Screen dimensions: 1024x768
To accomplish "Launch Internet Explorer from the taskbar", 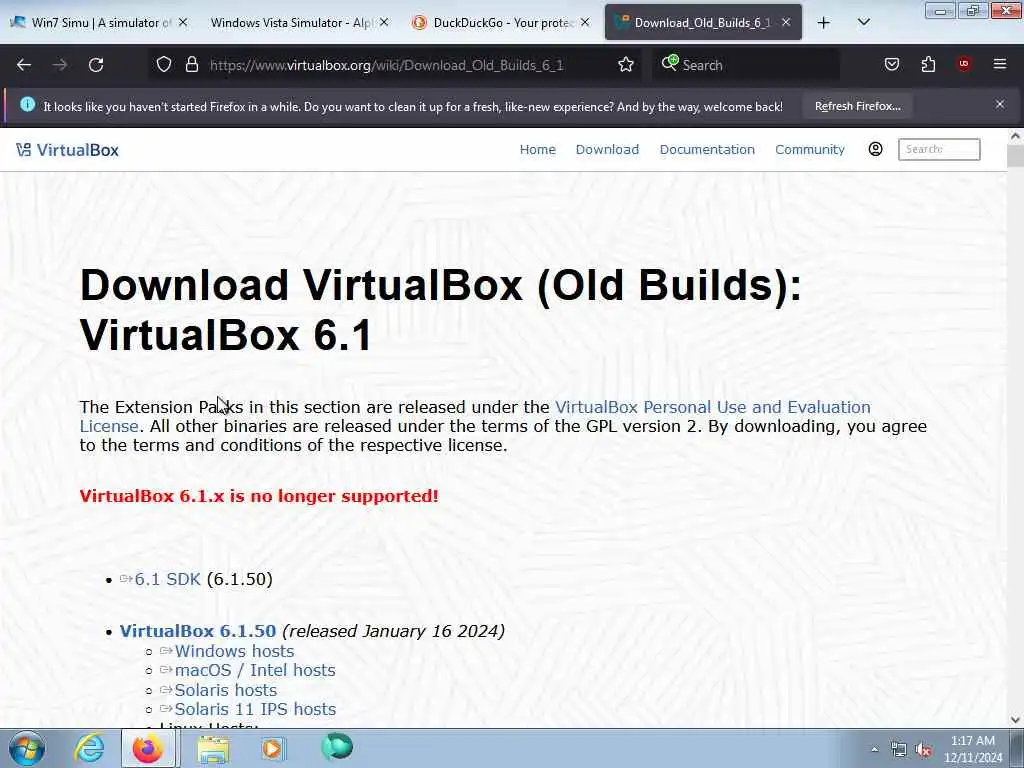I will (x=88, y=748).
